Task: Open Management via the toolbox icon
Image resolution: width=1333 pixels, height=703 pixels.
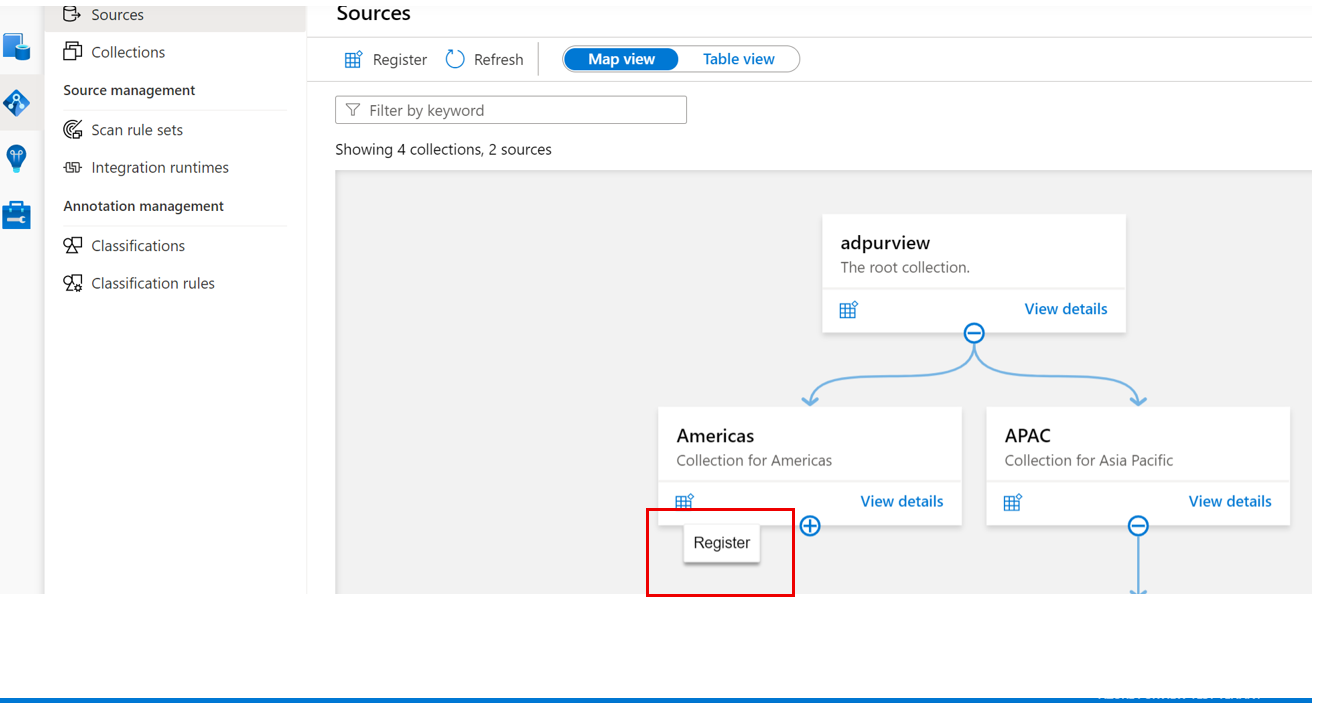Action: [x=16, y=214]
